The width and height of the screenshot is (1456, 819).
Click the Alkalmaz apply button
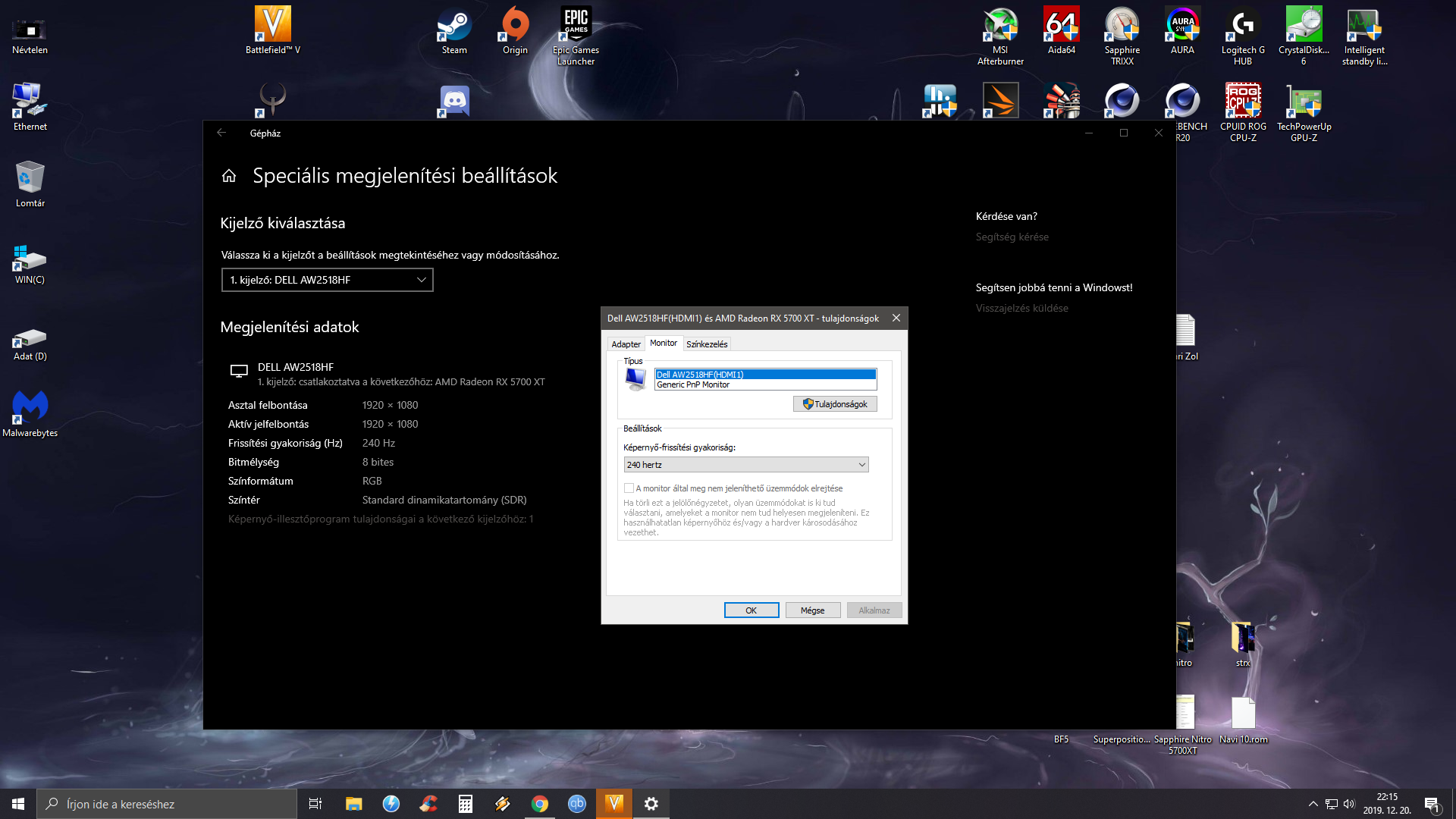[x=874, y=610]
